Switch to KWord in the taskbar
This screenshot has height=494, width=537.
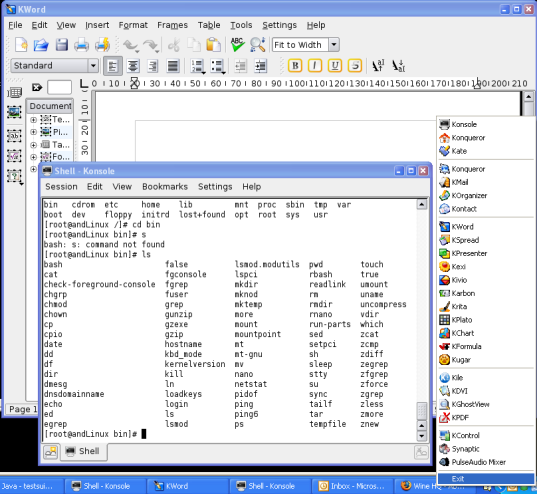click(x=187, y=486)
